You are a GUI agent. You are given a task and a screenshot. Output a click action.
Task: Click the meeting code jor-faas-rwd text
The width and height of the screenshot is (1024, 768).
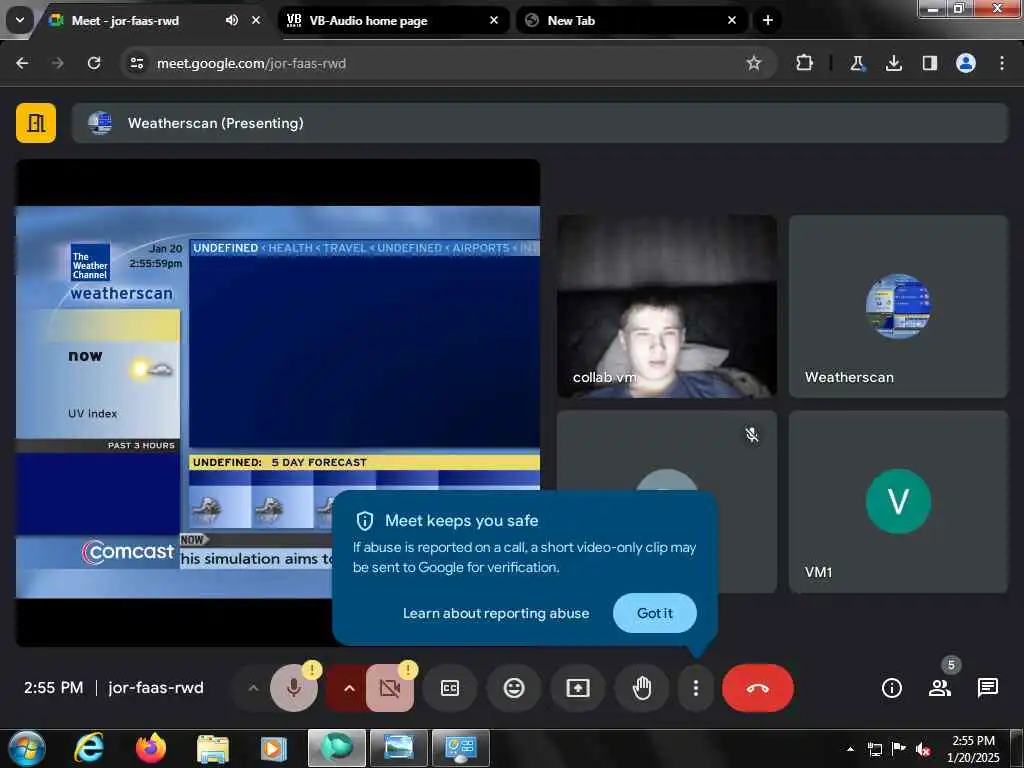click(x=156, y=688)
